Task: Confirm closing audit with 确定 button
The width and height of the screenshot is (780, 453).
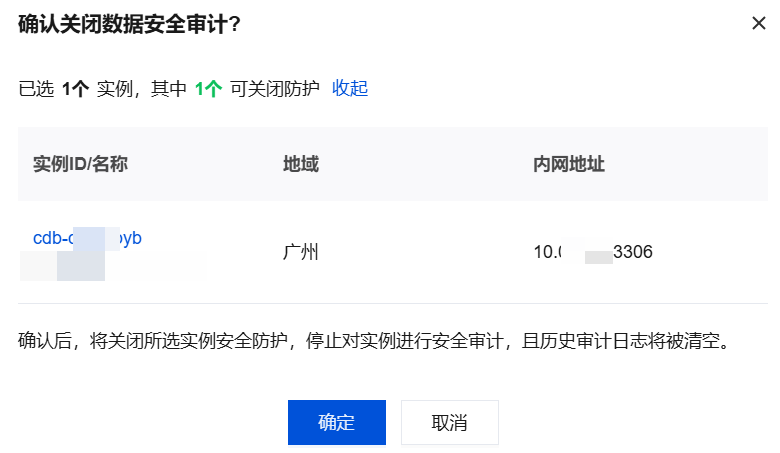Action: (336, 422)
